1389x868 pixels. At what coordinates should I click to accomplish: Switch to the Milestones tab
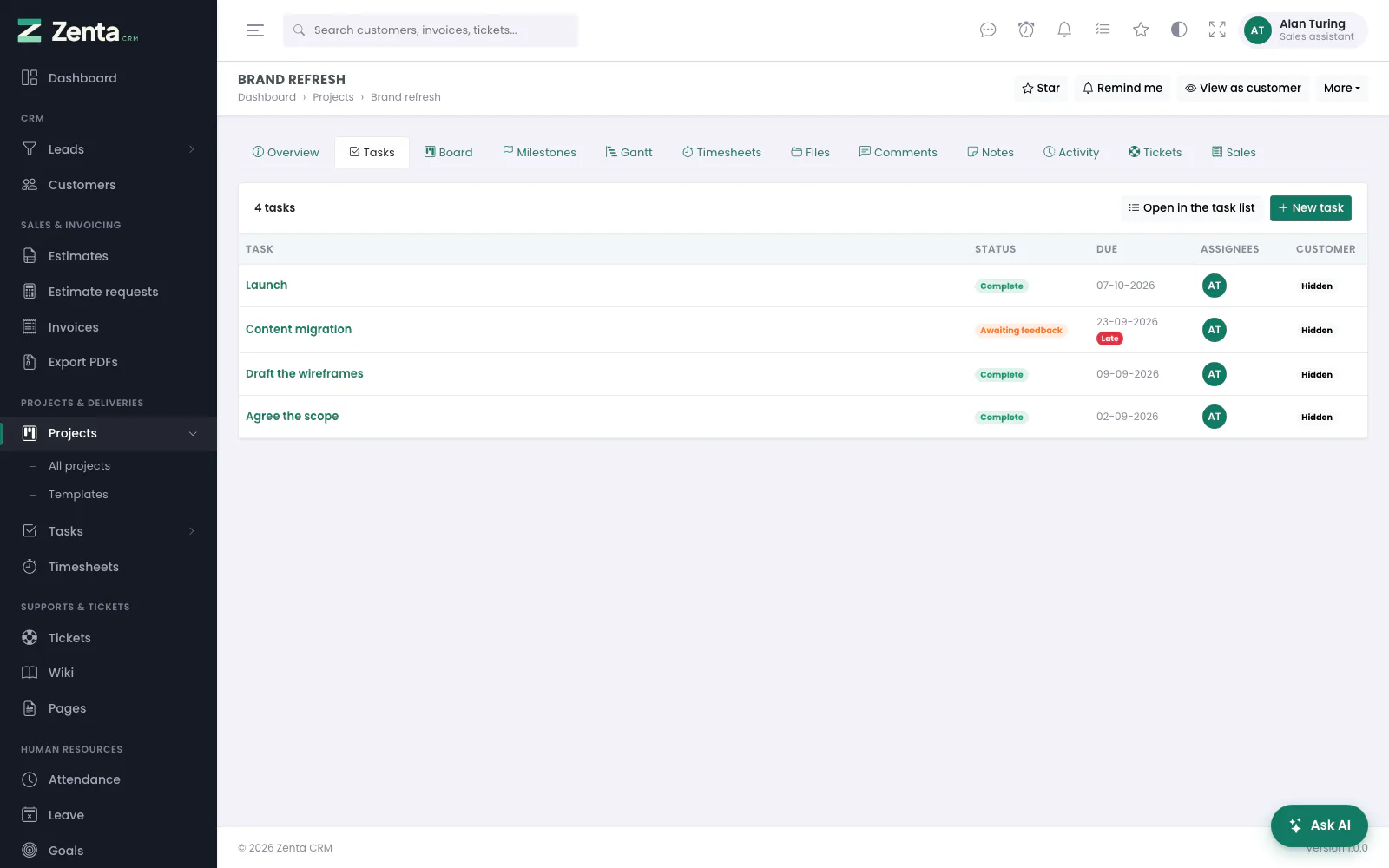coord(539,153)
